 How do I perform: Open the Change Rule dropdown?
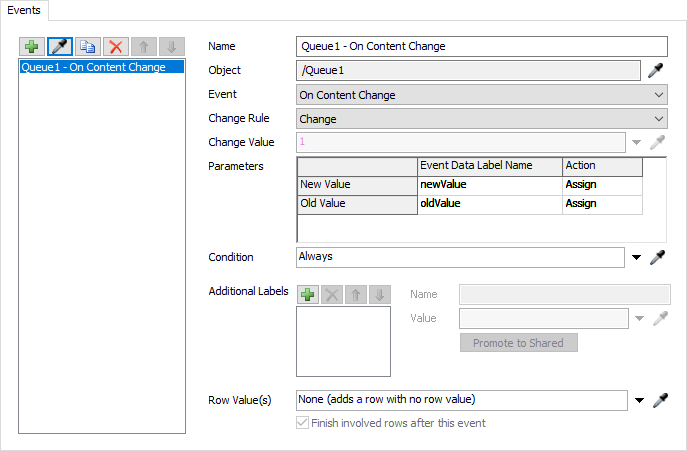click(482, 119)
